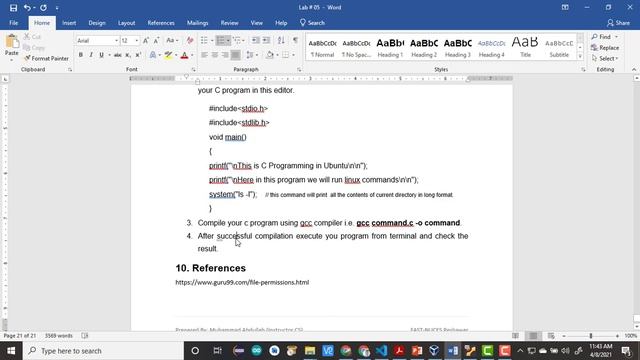Collapse the ribbon
This screenshot has height=360, width=640.
tap(634, 69)
